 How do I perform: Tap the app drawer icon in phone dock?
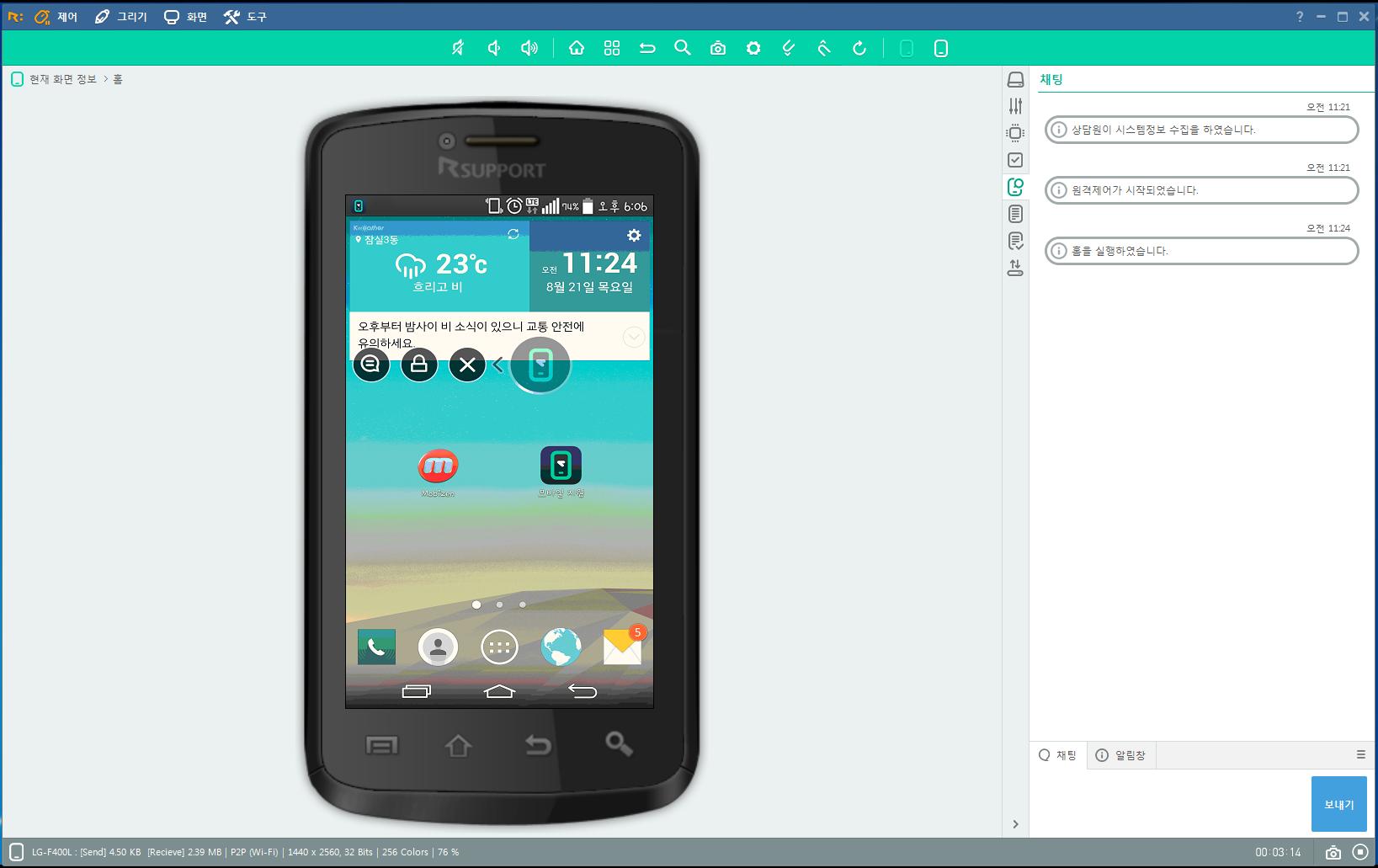499,647
